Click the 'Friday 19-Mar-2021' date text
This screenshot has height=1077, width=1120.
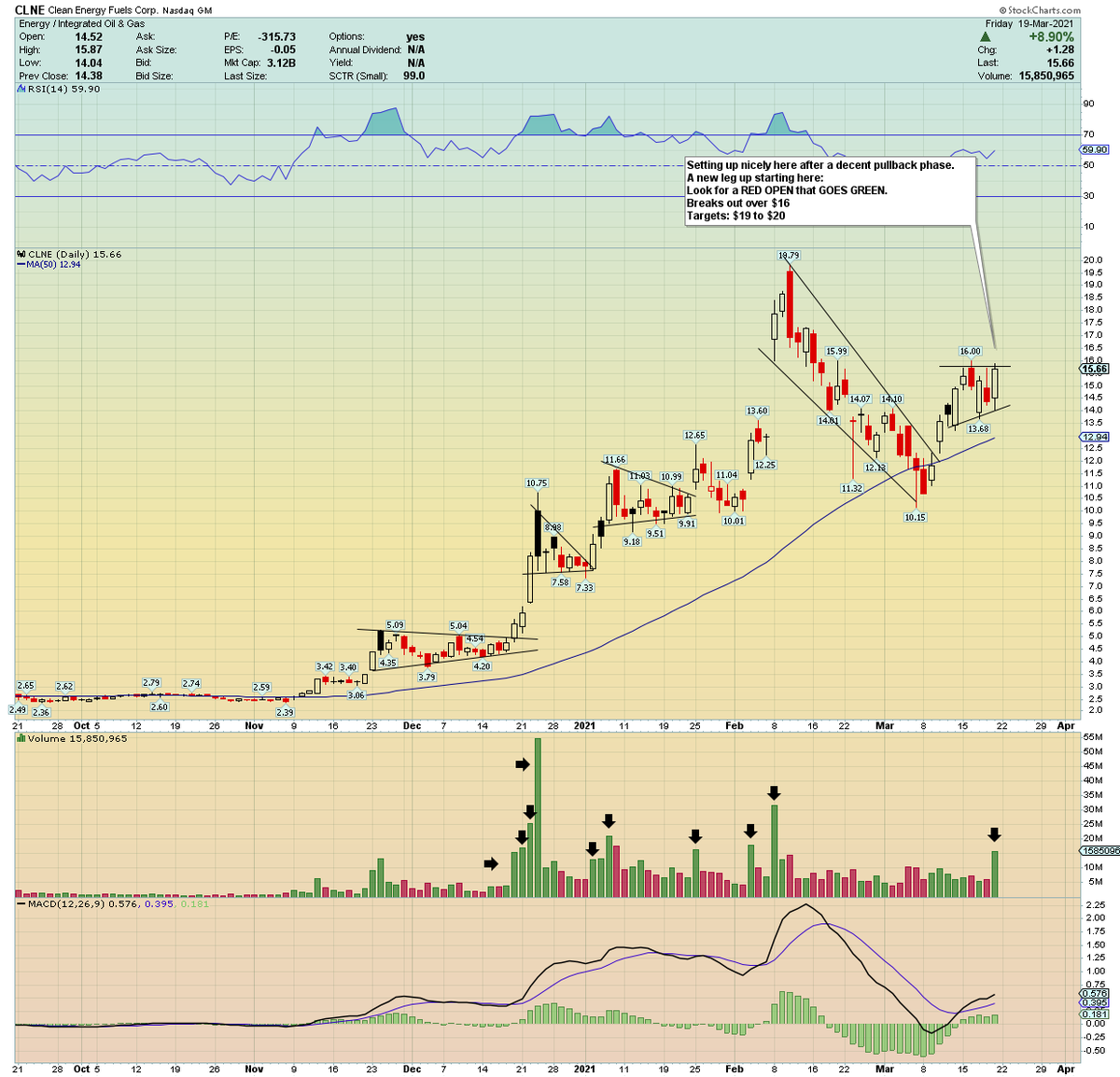pyautogui.click(x=1030, y=23)
